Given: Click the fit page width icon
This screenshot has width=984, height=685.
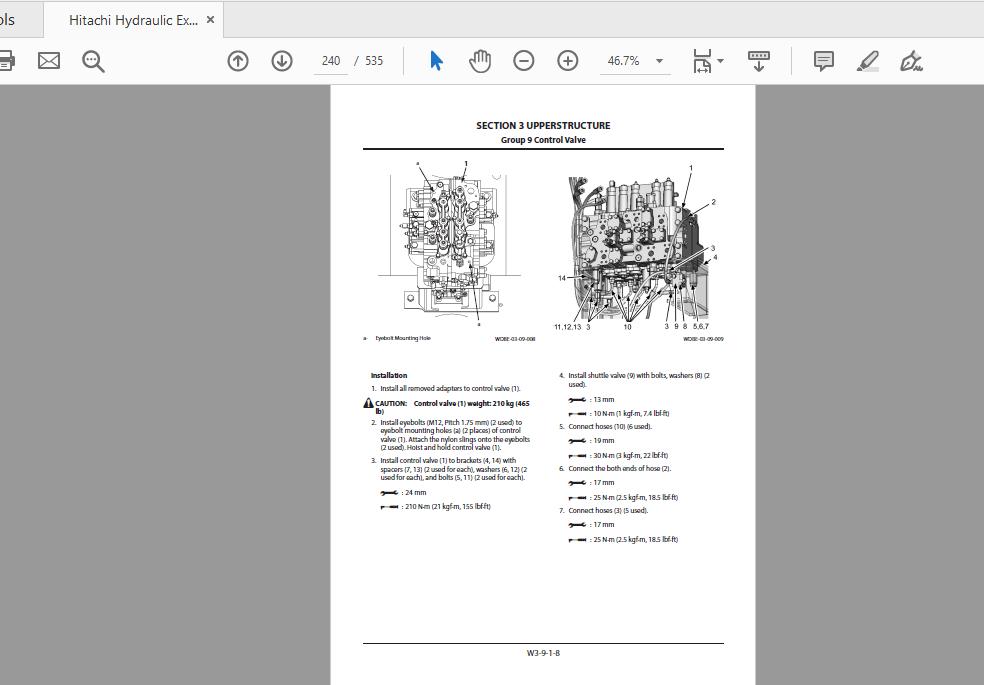Looking at the screenshot, I should [702, 61].
